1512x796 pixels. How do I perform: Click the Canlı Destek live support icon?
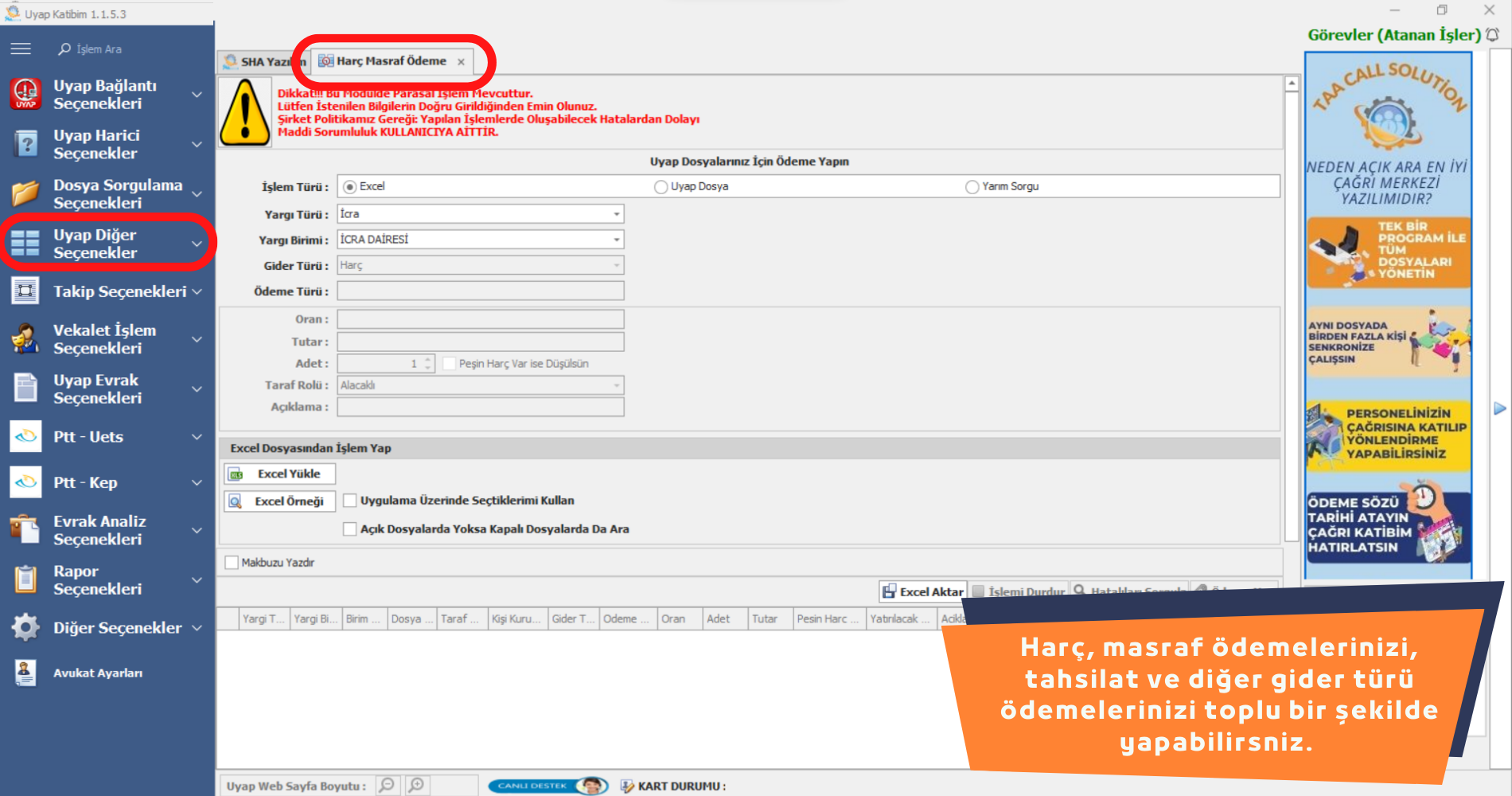click(x=548, y=786)
